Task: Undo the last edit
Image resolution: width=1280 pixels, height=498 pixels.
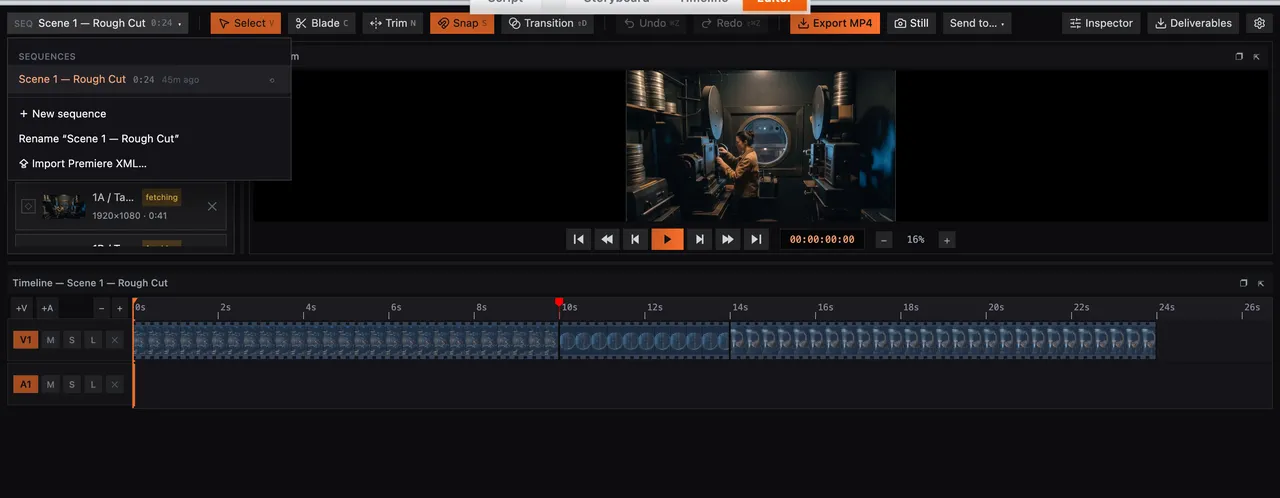Action: pos(651,23)
